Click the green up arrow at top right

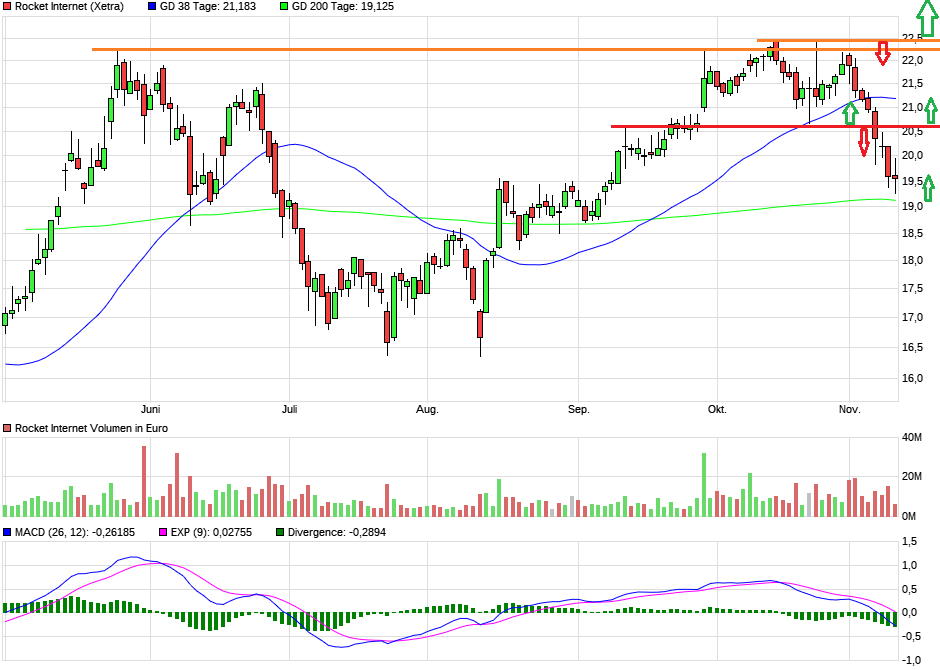(925, 20)
